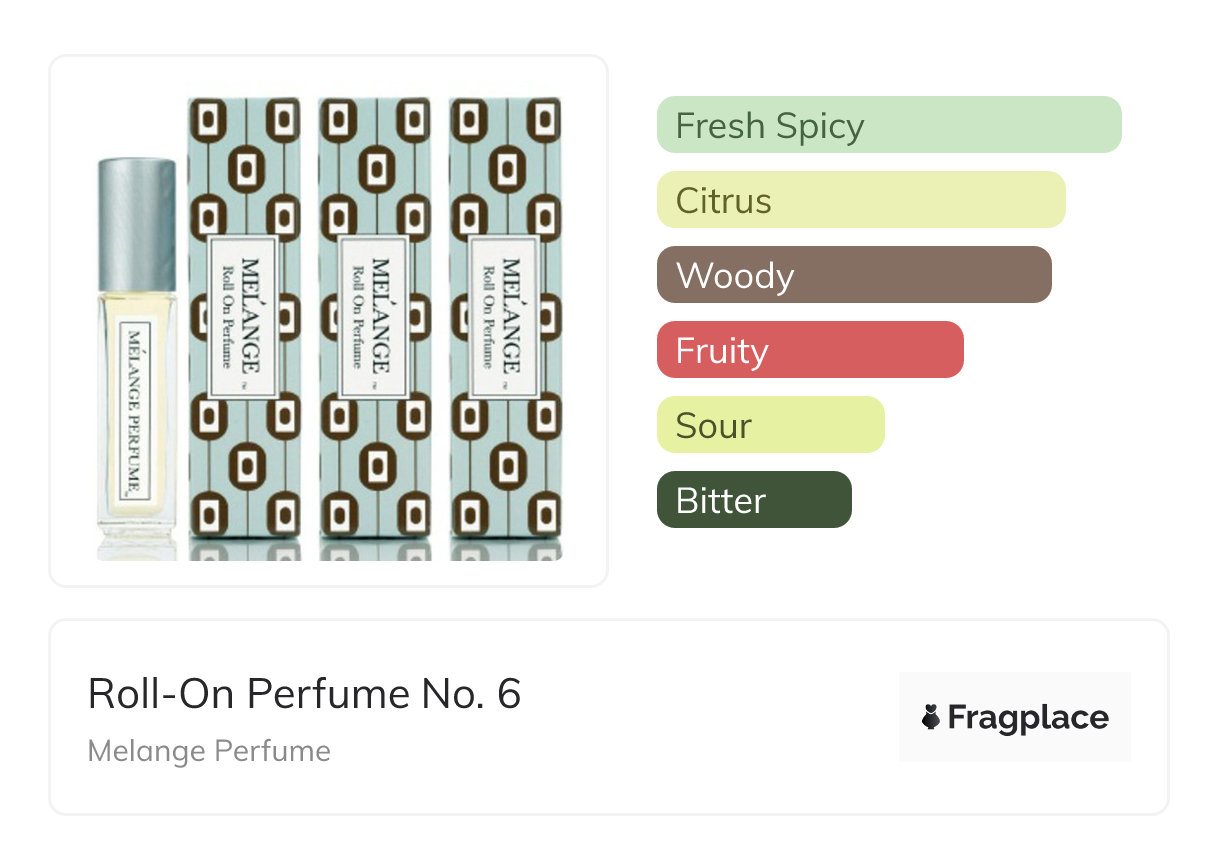Click the dark green Bitter bar
This screenshot has width=1218, height=864.
coord(753,500)
